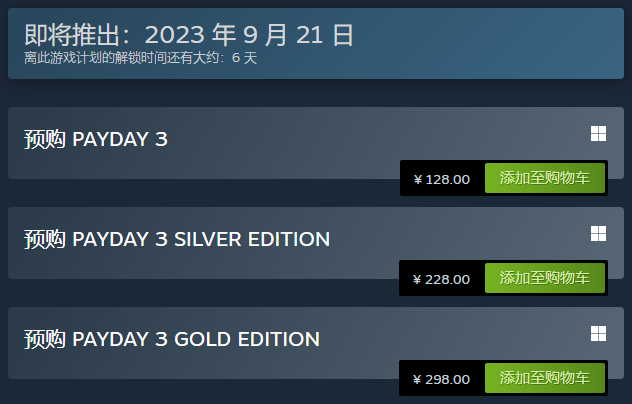Open the 预购 PAYDAY 3 title
Viewport: 632px width, 404px height.
pyautogui.click(x=96, y=139)
